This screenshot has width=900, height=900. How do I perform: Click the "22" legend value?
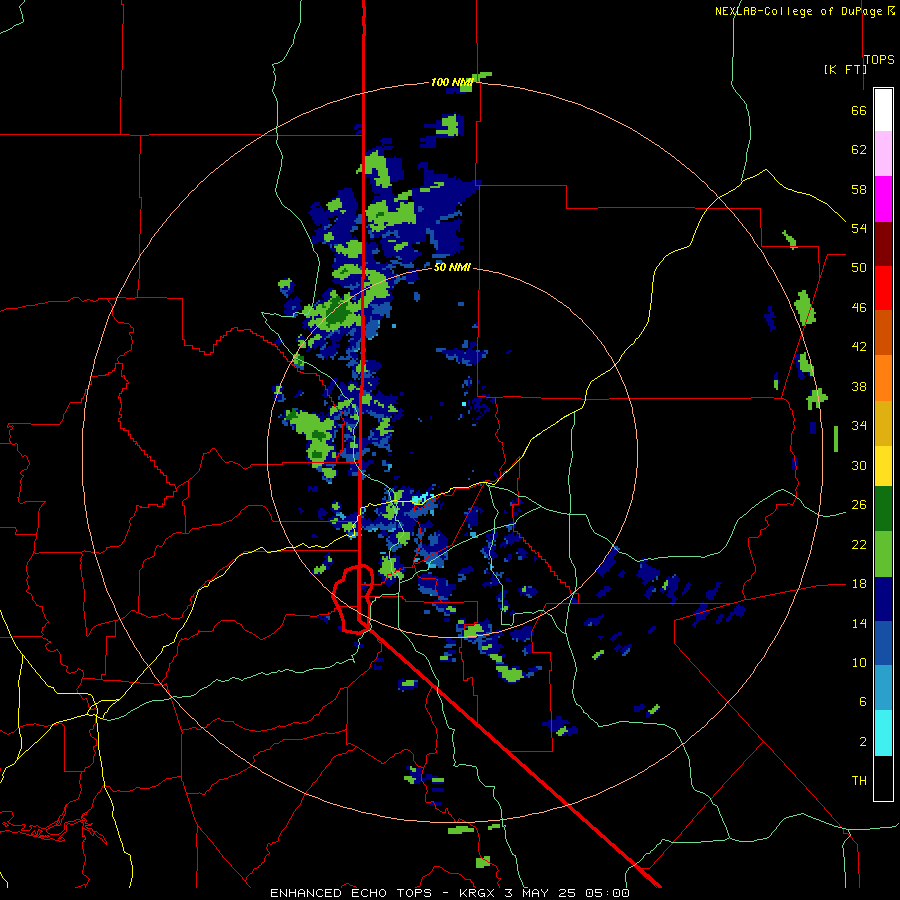pyautogui.click(x=859, y=544)
